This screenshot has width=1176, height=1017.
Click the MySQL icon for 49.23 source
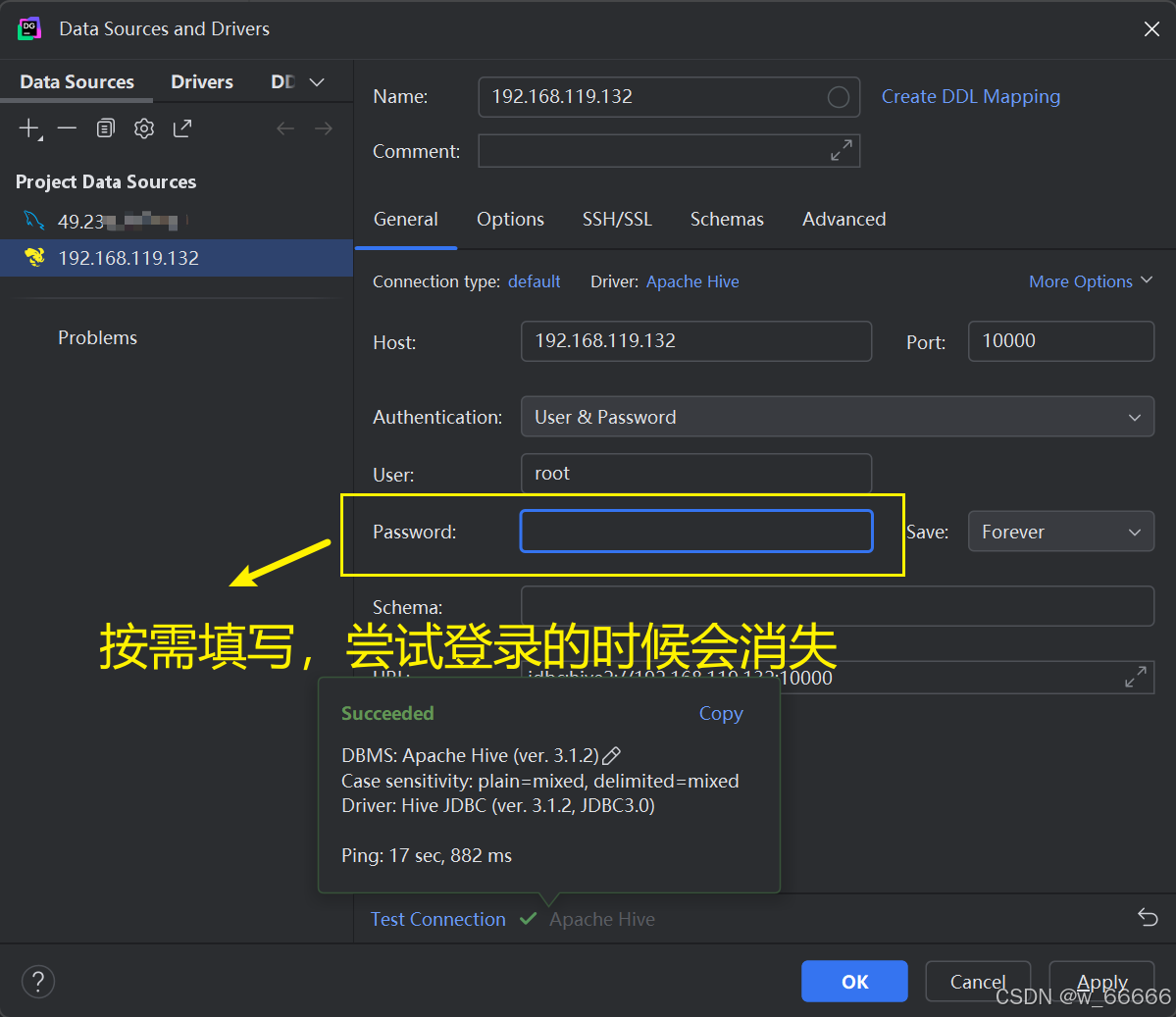tap(33, 220)
